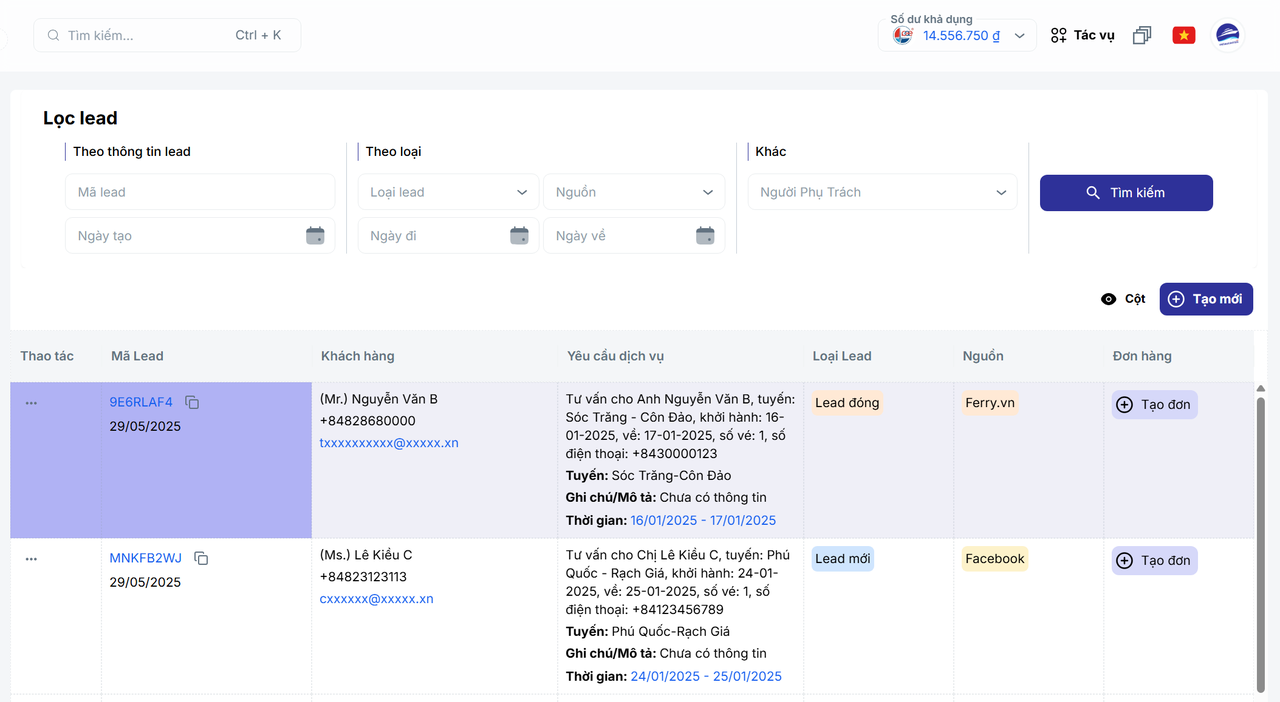1280x702 pixels.
Task: Click the Ferry.vn source tag
Action: pos(990,403)
